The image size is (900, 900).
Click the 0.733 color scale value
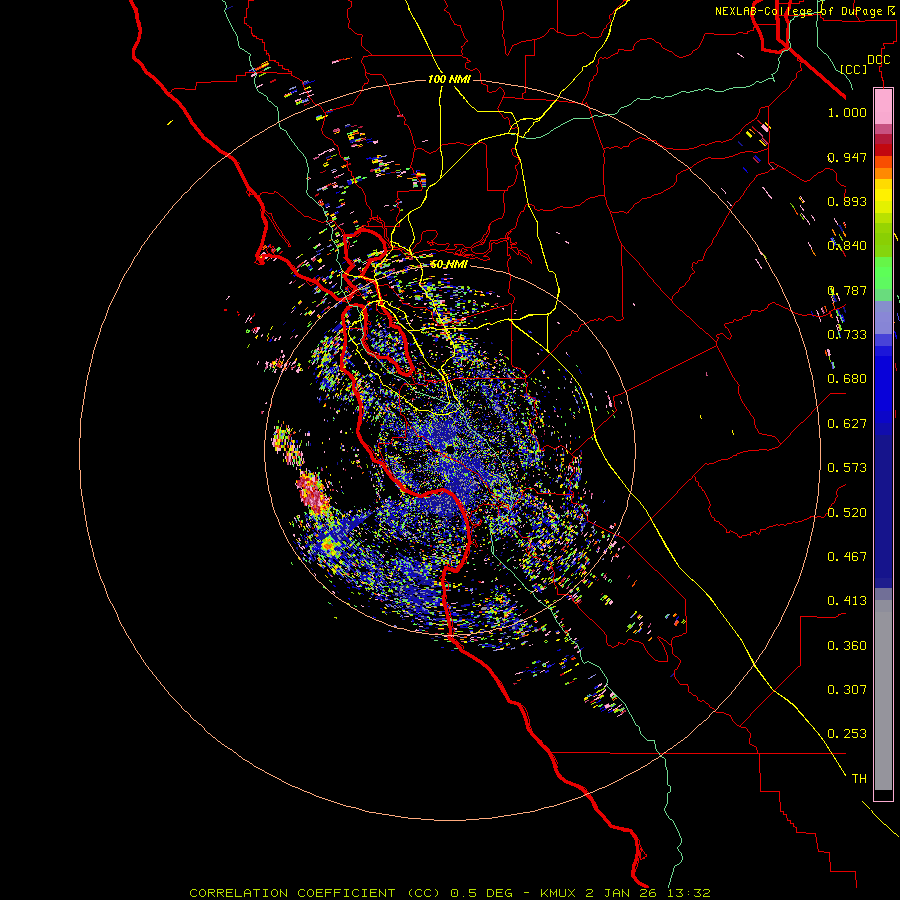pos(847,335)
